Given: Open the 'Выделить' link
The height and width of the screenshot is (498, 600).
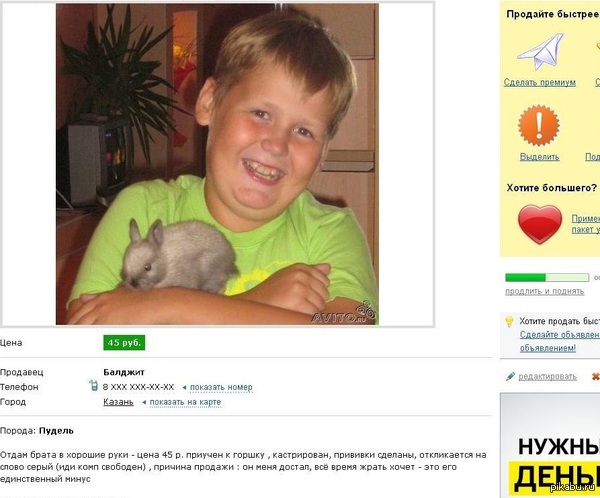Looking at the screenshot, I should [x=540, y=157].
